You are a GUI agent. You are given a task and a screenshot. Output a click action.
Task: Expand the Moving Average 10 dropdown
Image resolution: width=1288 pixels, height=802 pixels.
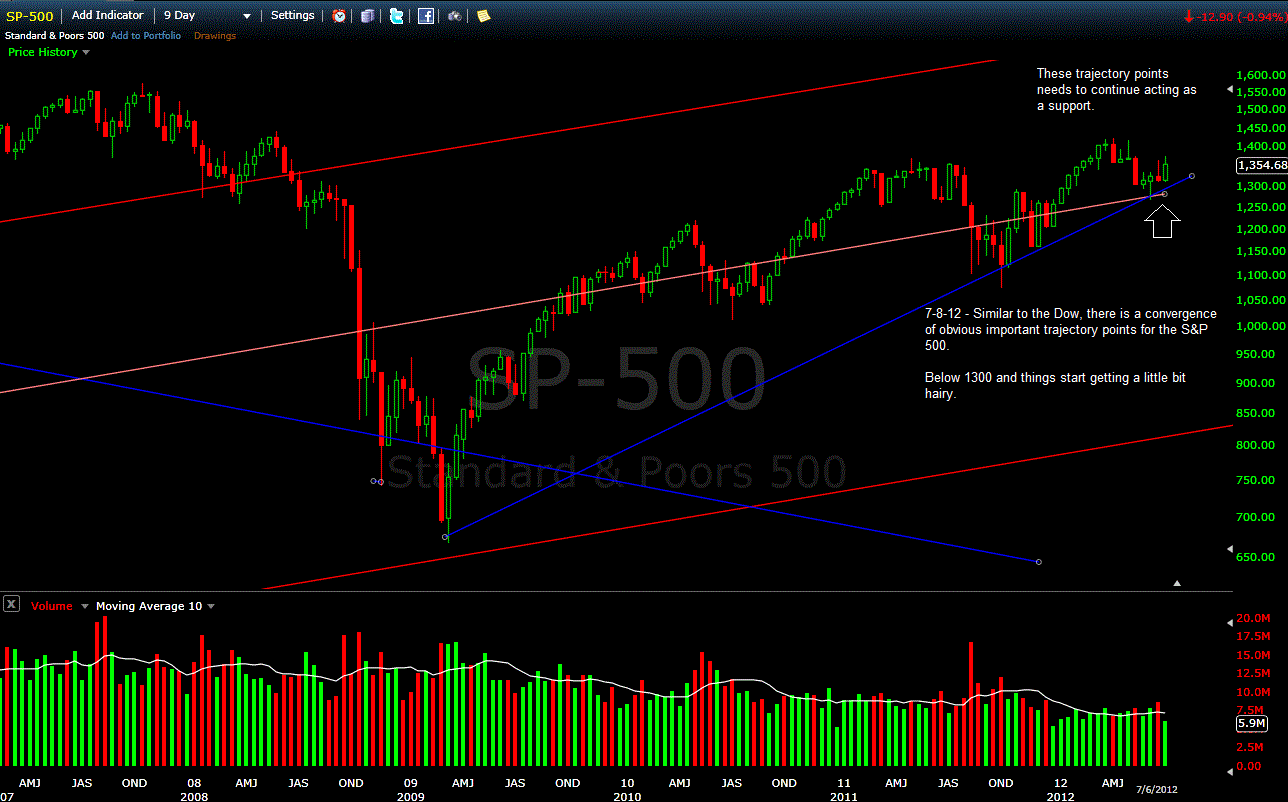211,606
